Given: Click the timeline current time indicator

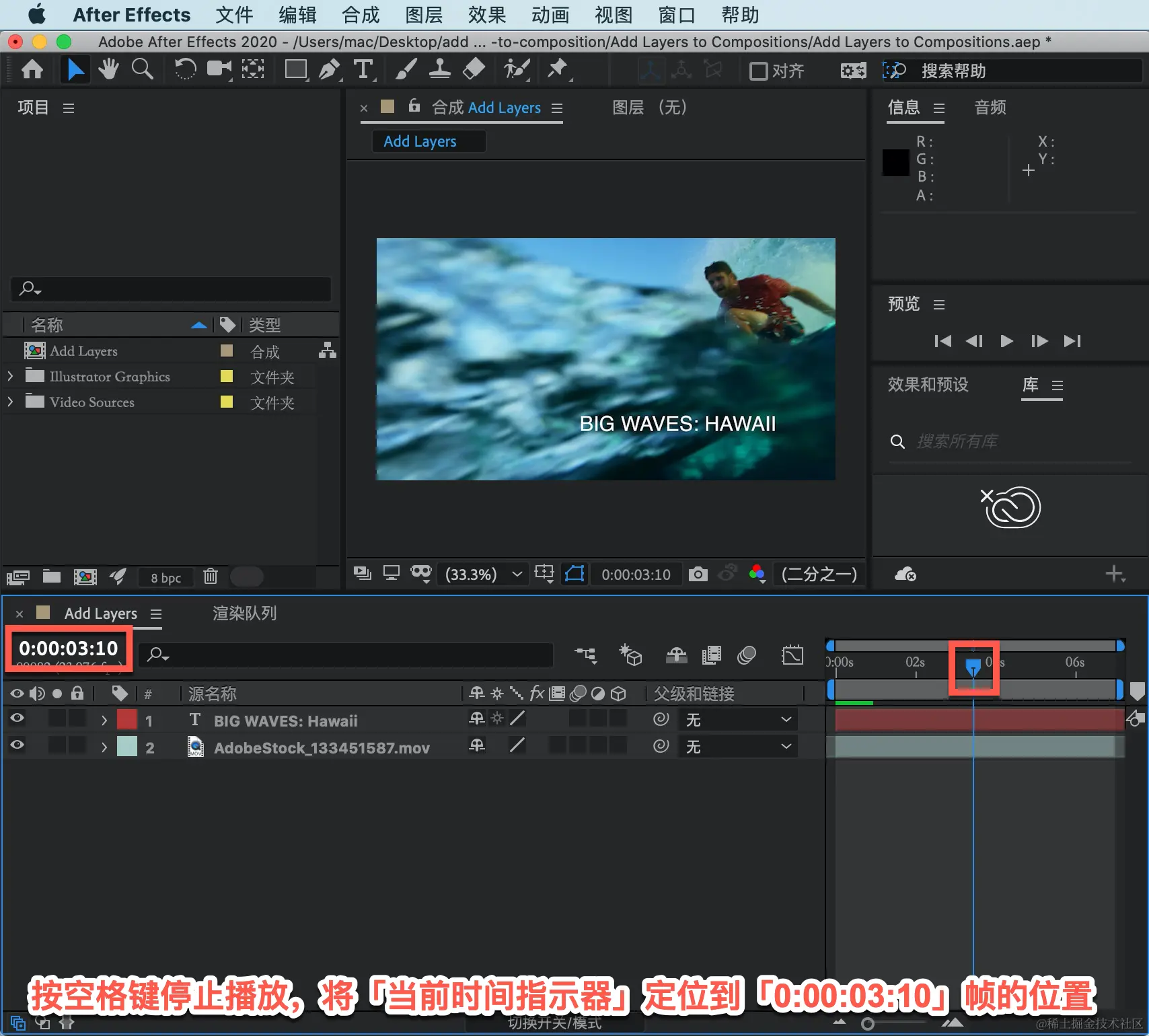Looking at the screenshot, I should (973, 667).
